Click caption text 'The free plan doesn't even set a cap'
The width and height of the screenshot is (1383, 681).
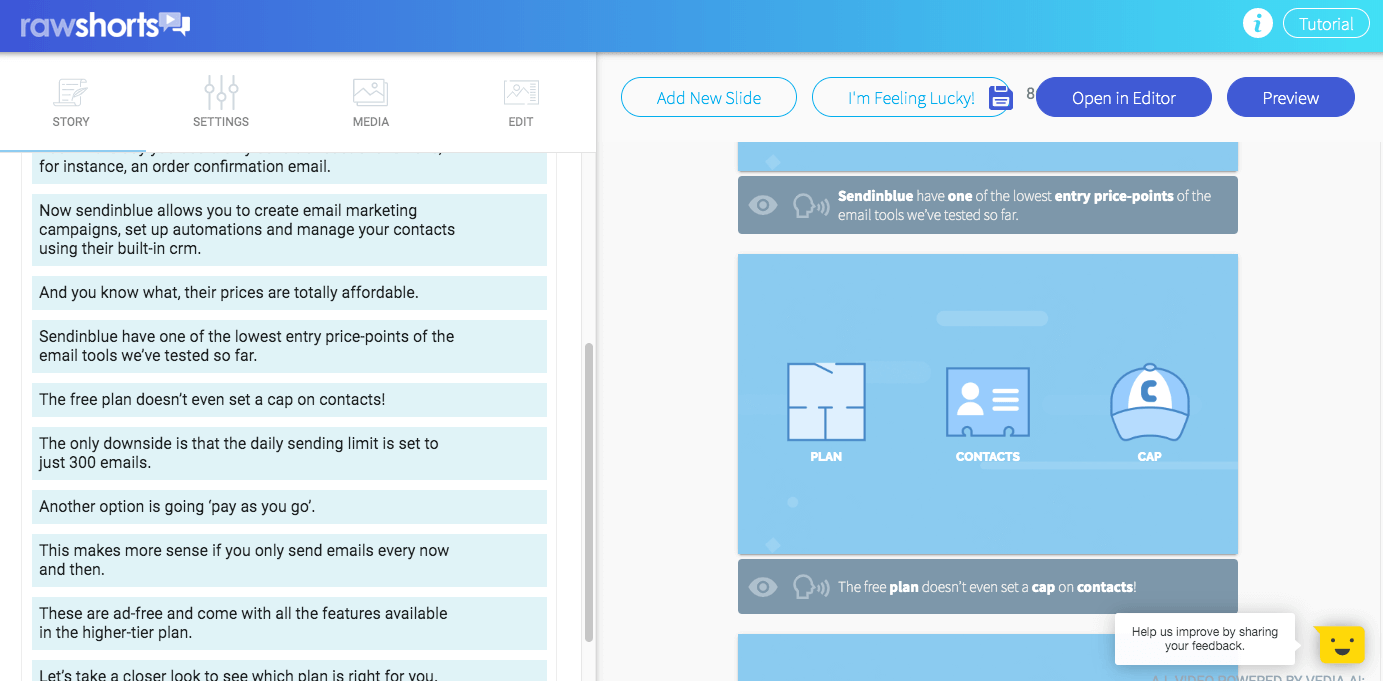[987, 587]
